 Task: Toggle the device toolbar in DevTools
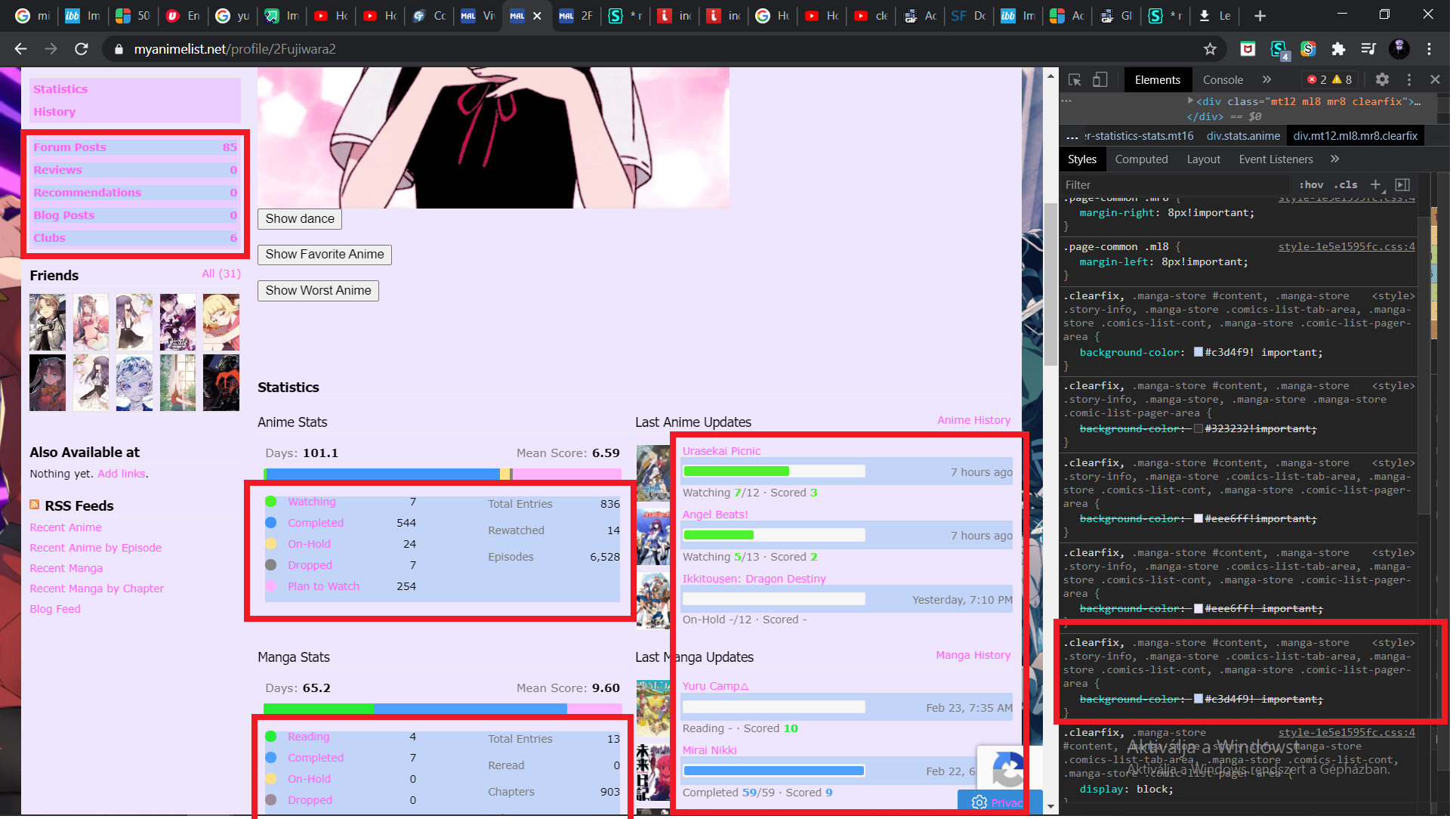click(1100, 79)
